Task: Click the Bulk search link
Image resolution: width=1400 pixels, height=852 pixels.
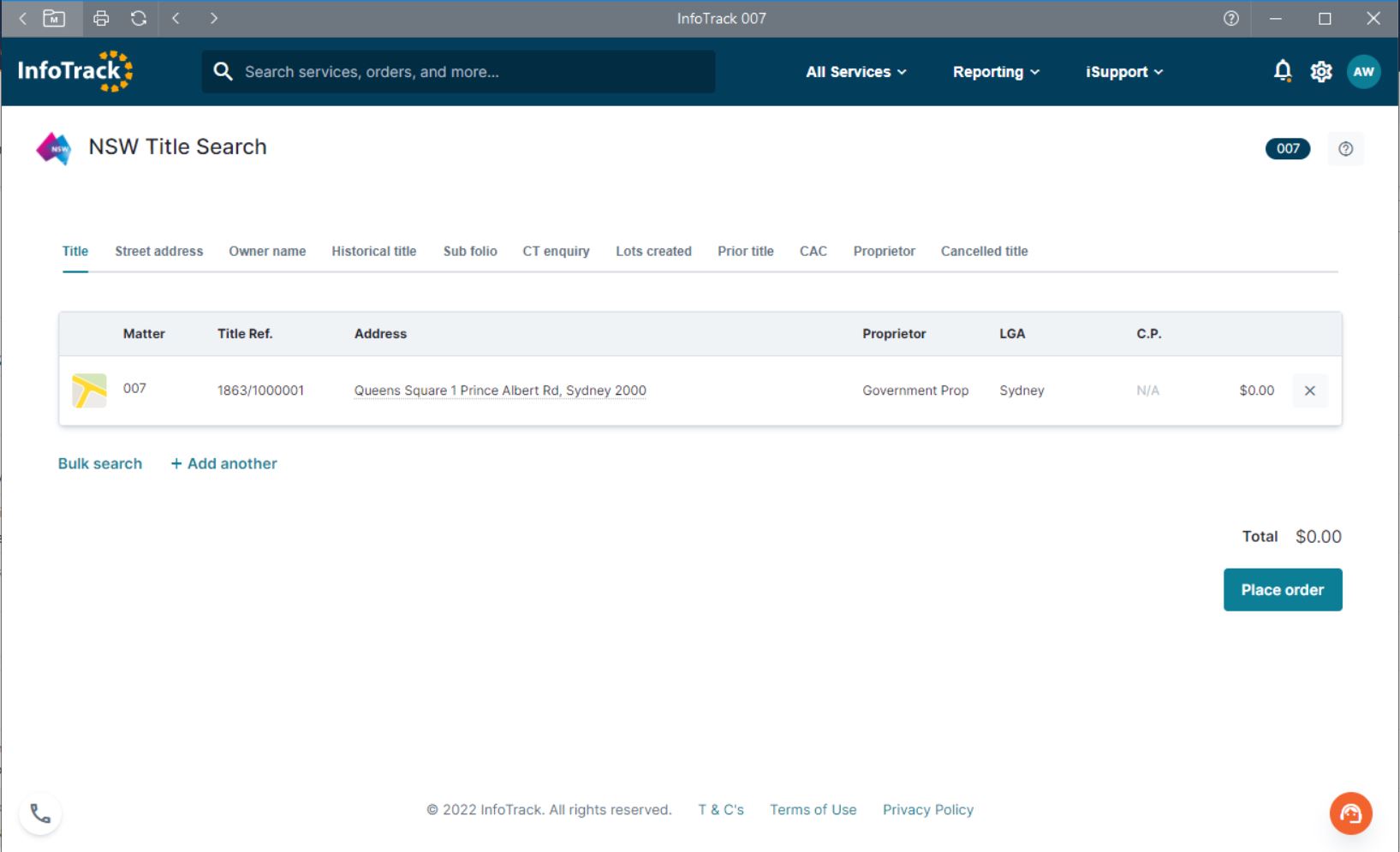Action: tap(100, 463)
